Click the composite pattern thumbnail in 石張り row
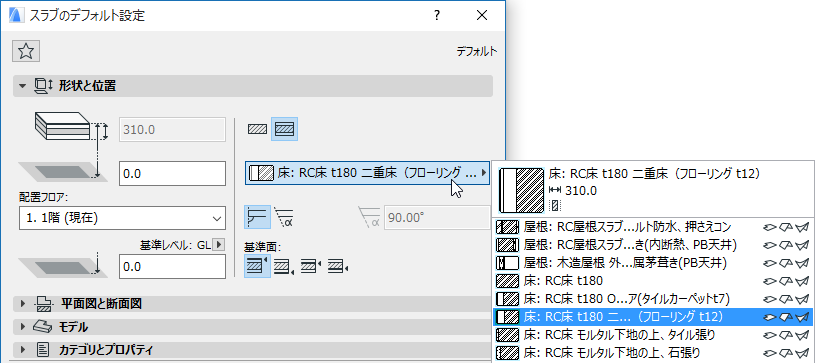The width and height of the screenshot is (815, 363). (x=508, y=352)
